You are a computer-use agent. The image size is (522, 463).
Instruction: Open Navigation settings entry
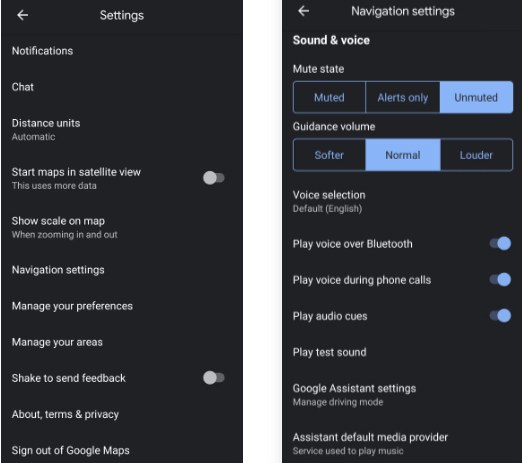[x=122, y=270]
